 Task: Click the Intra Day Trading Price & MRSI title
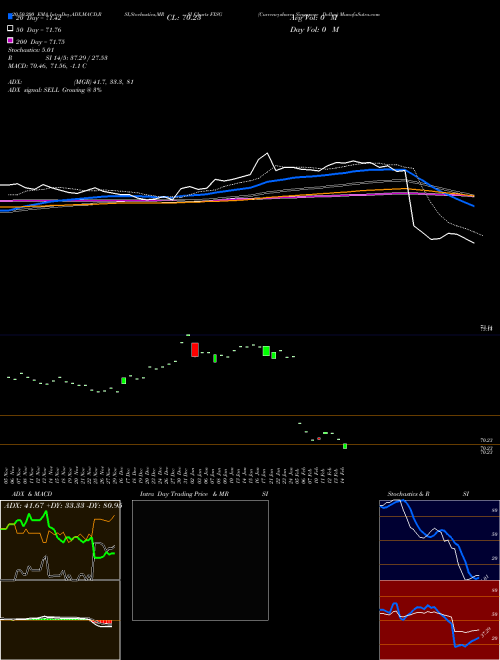204,494
